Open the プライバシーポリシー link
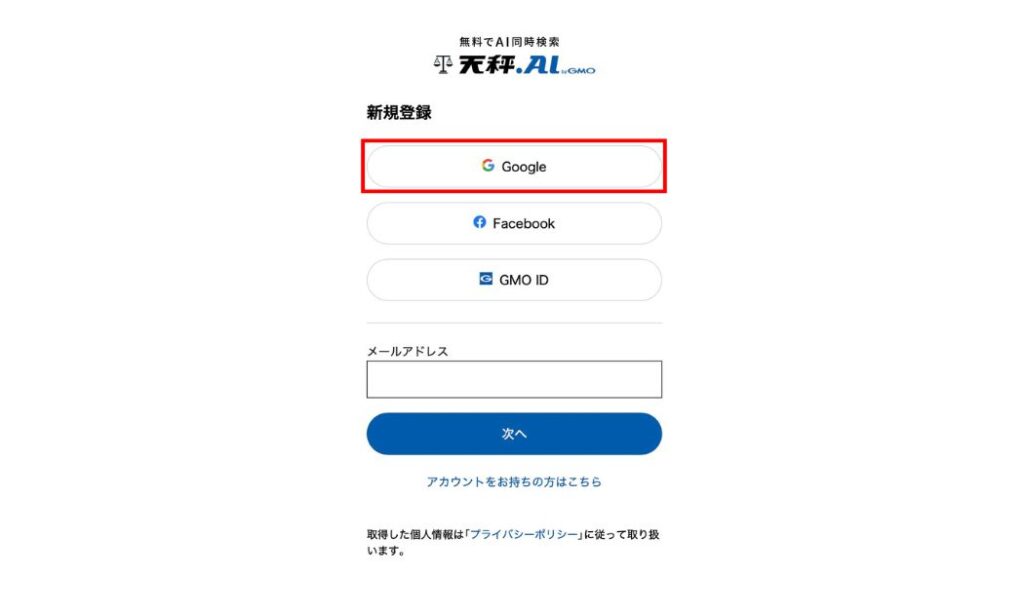 (x=524, y=534)
